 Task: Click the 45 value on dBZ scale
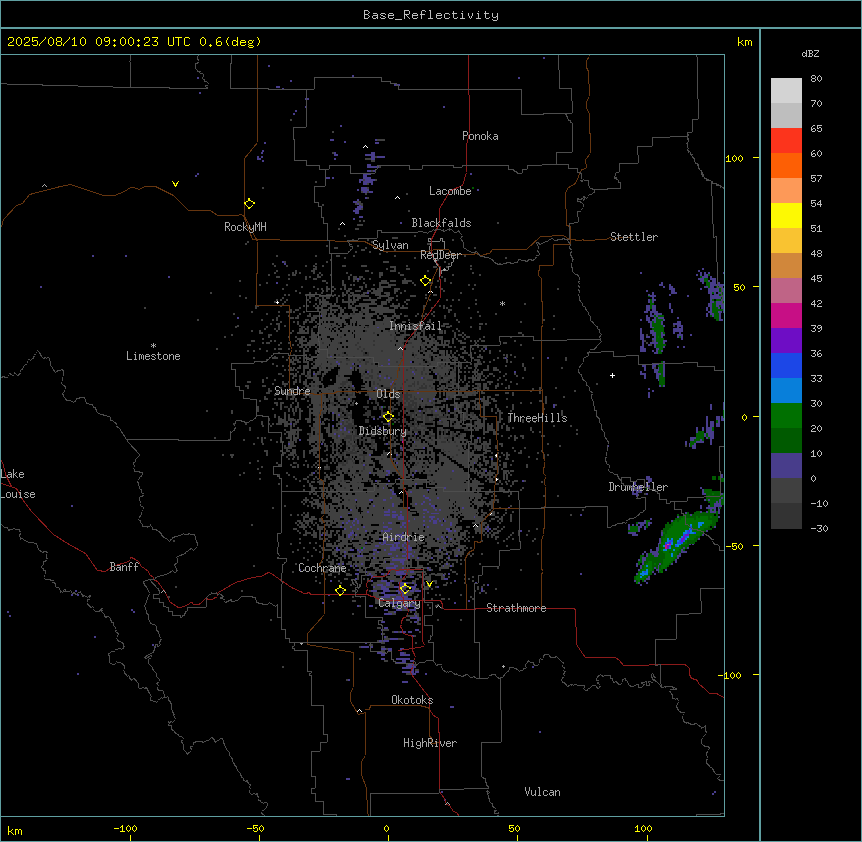coord(816,279)
